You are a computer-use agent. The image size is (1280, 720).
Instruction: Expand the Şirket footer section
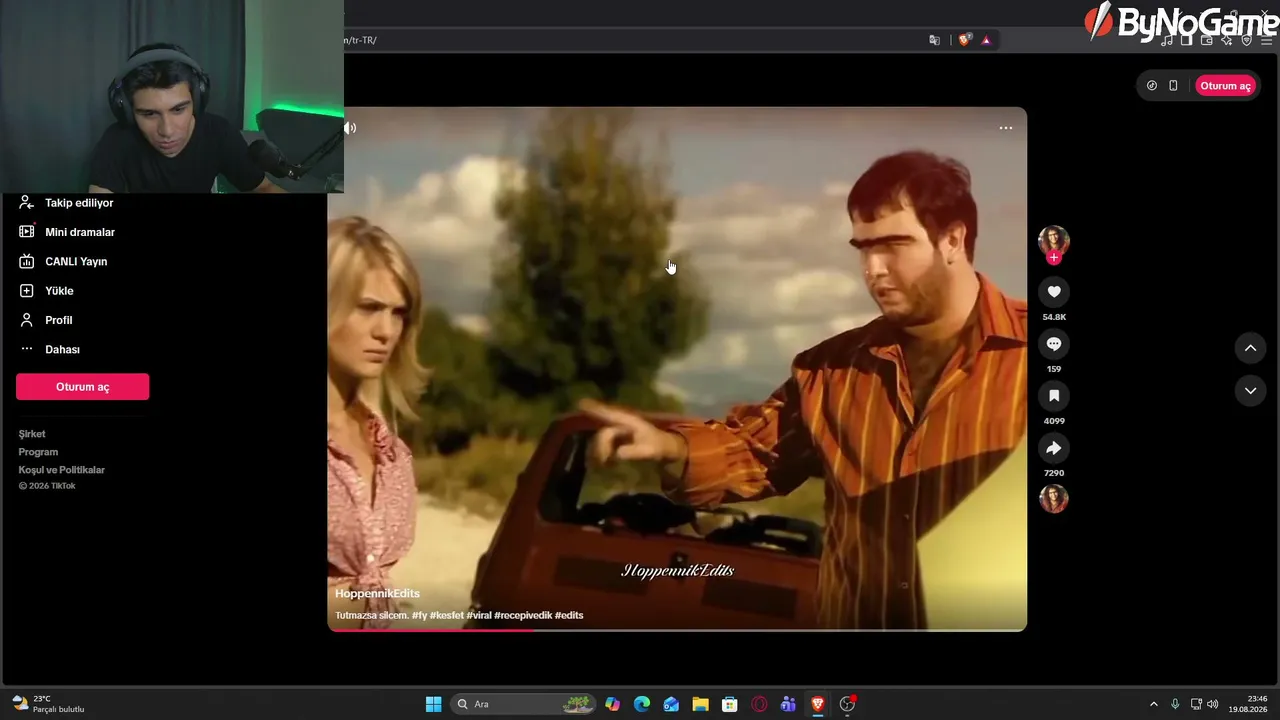pos(32,434)
